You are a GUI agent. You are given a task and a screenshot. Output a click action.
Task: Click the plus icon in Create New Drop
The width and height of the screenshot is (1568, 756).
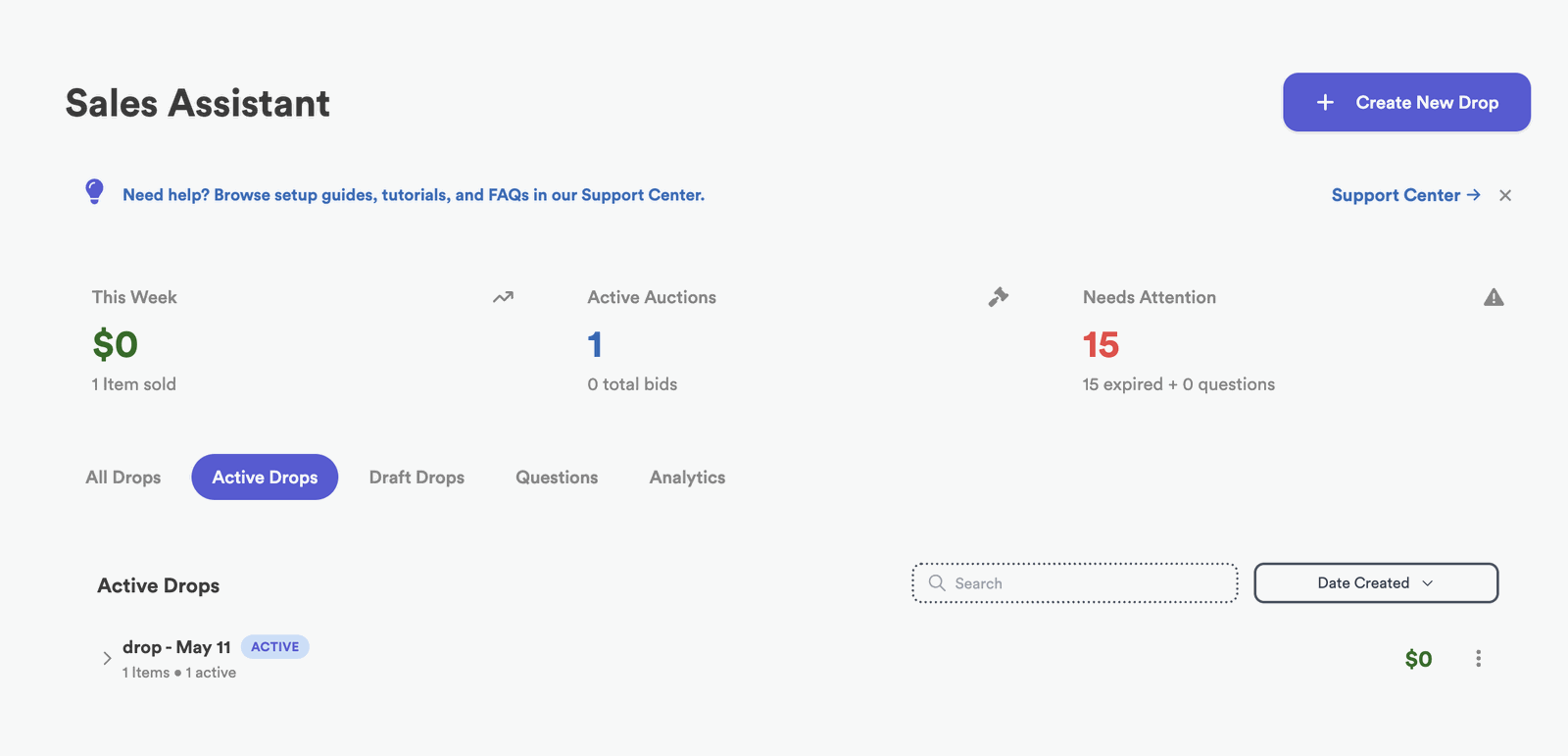click(x=1325, y=102)
